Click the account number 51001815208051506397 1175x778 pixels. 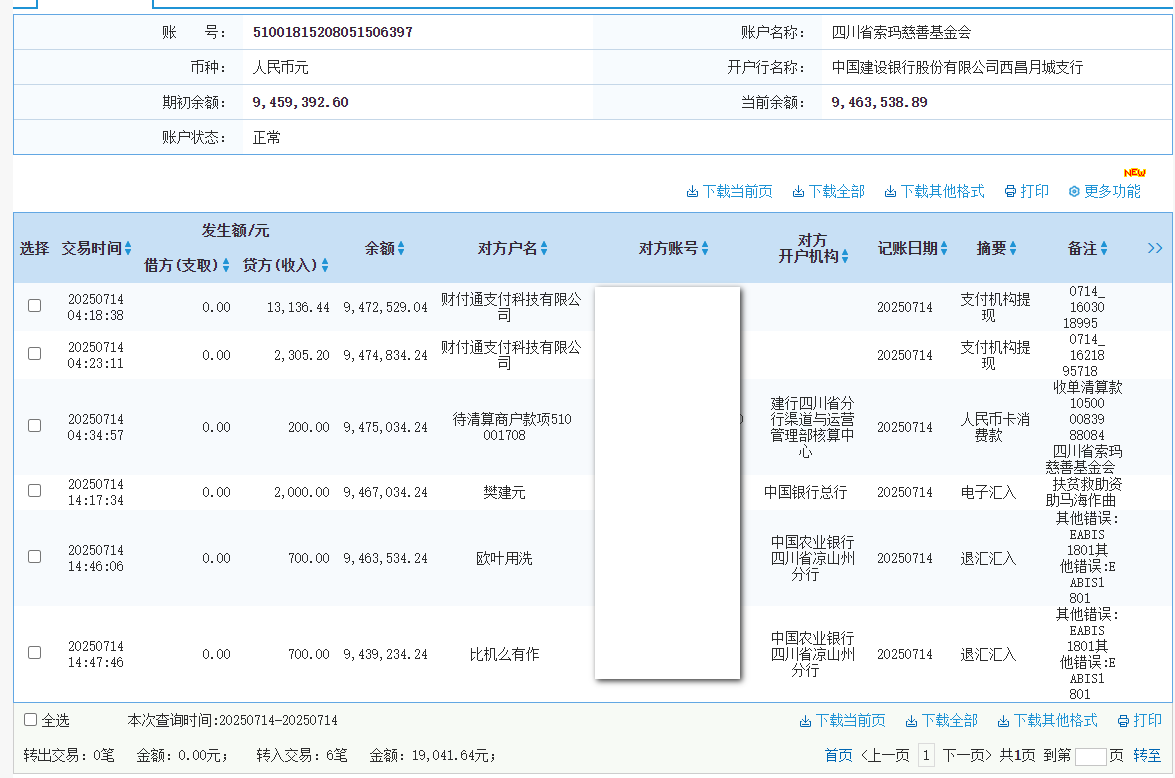333,32
